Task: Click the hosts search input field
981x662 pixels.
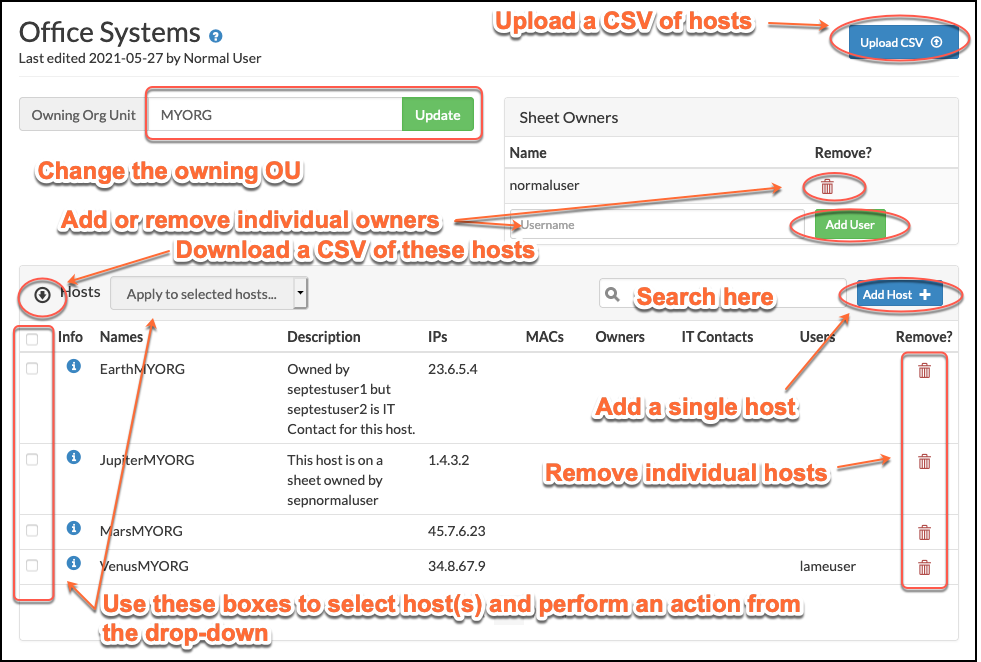Action: pos(723,293)
